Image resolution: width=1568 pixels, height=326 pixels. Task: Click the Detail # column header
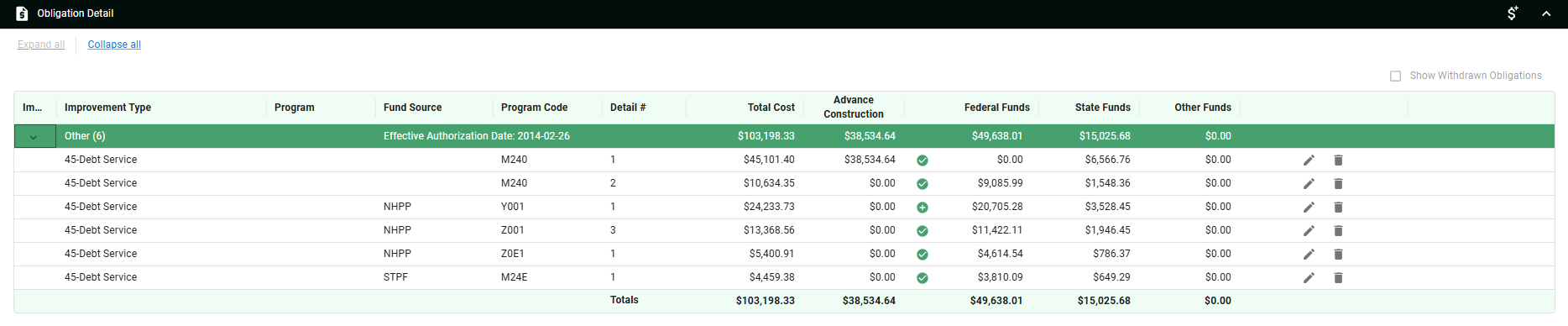(x=628, y=108)
